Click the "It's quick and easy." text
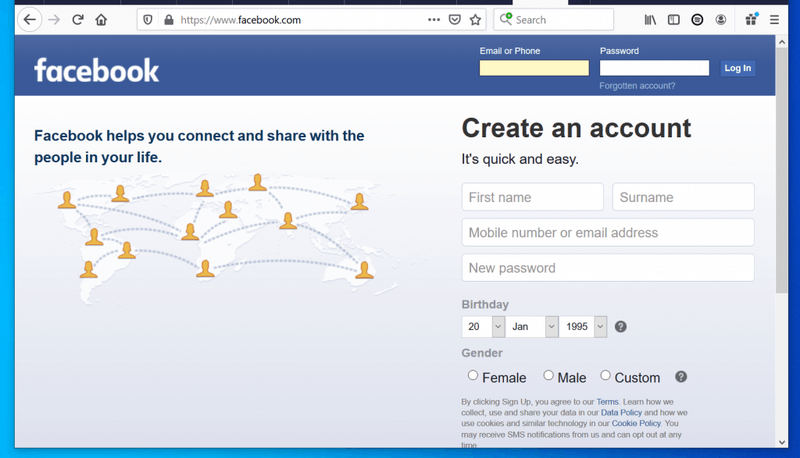The image size is (800, 458). [x=520, y=159]
